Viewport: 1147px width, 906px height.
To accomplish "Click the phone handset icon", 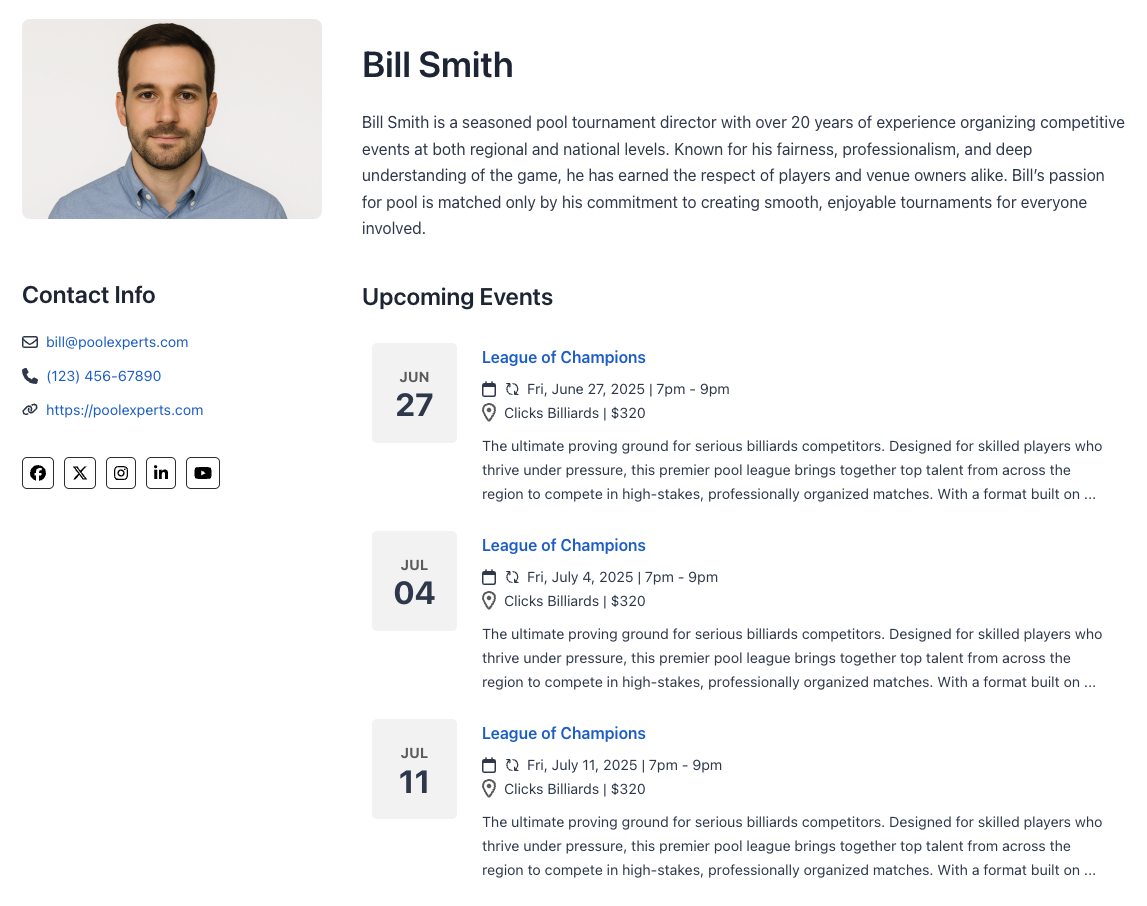I will point(30,376).
